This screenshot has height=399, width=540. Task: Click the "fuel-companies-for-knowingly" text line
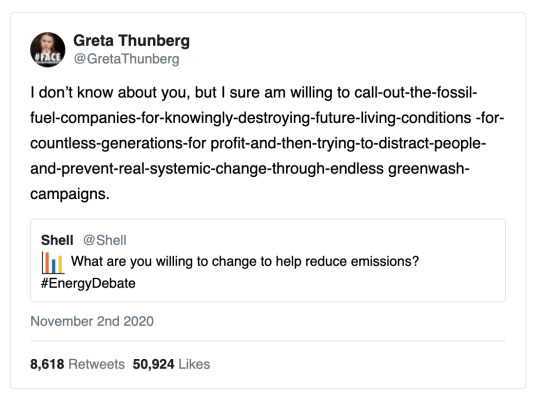[x=267, y=118]
